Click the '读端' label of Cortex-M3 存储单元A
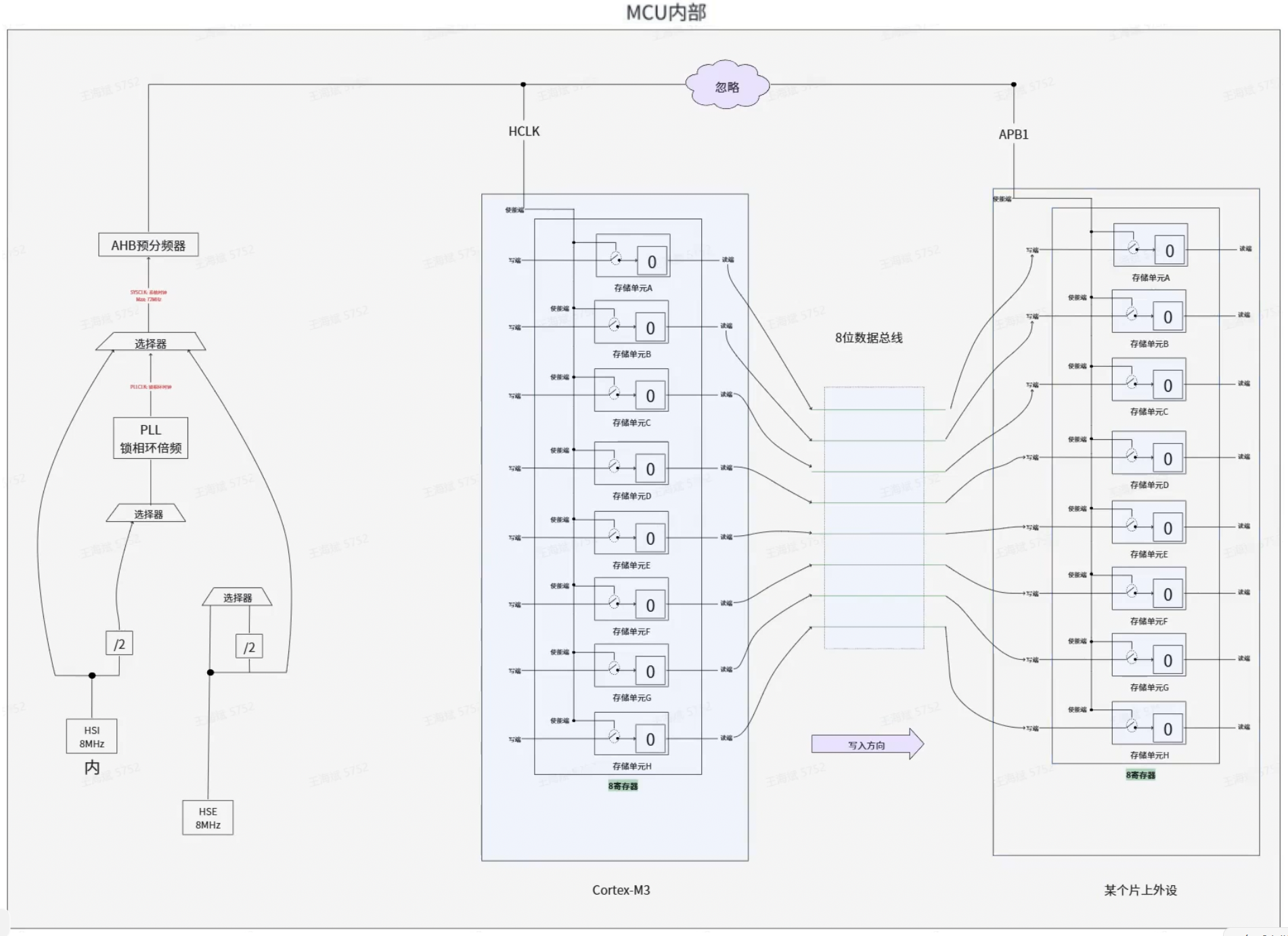 pos(728,259)
